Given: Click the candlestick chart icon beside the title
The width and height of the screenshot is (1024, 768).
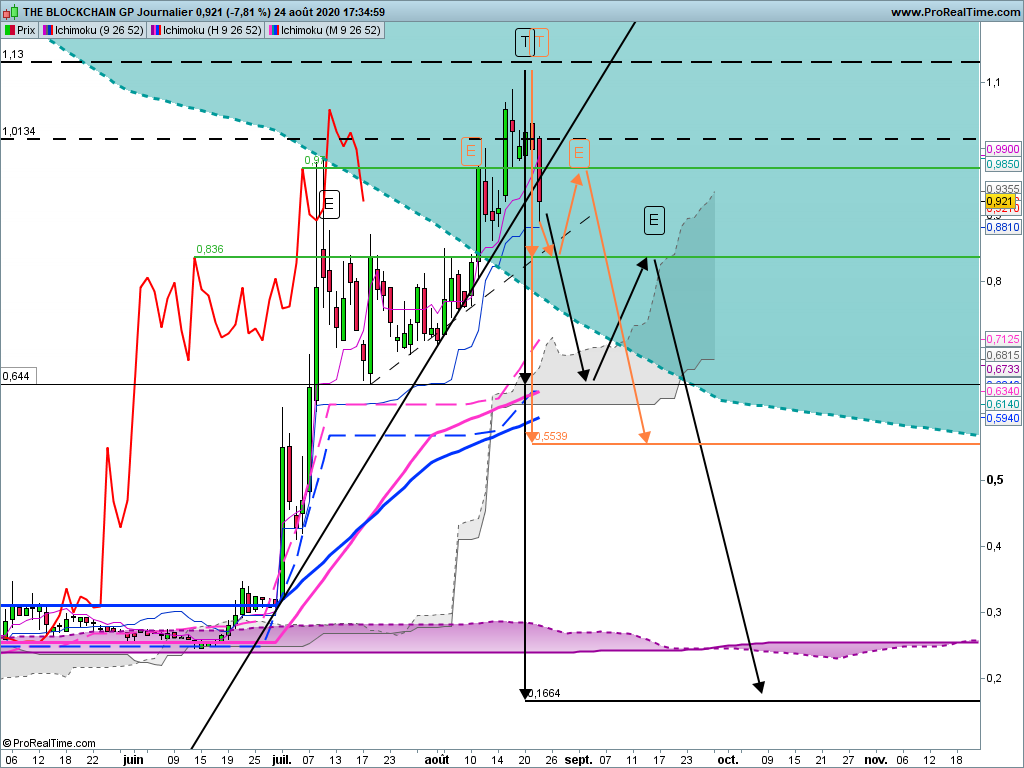Looking at the screenshot, I should click(10, 12).
